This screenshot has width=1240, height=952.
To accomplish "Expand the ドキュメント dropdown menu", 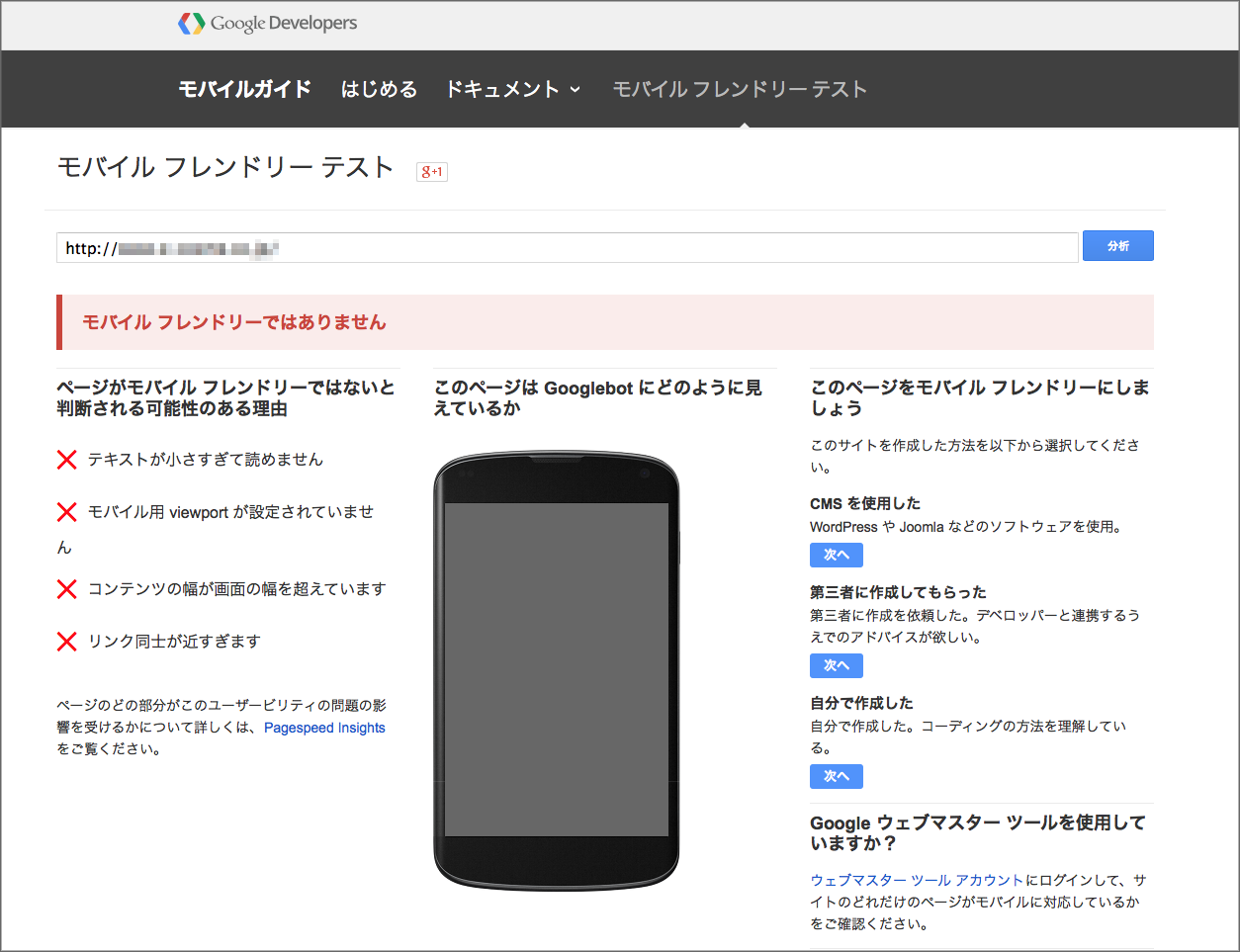I will 513,89.
